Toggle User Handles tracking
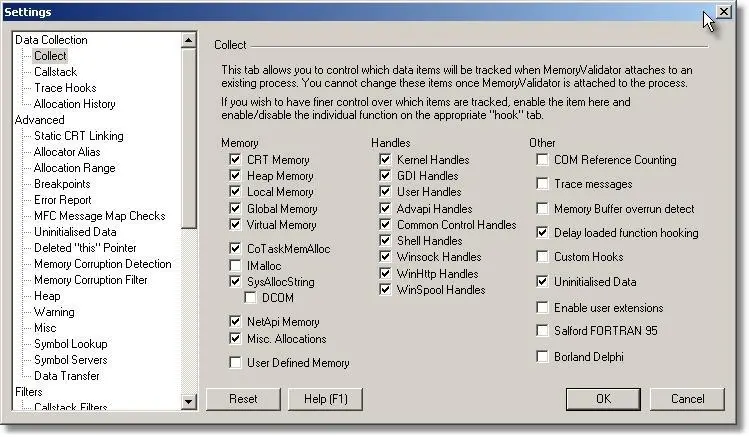The height and width of the screenshot is (437, 749). pyautogui.click(x=385, y=192)
